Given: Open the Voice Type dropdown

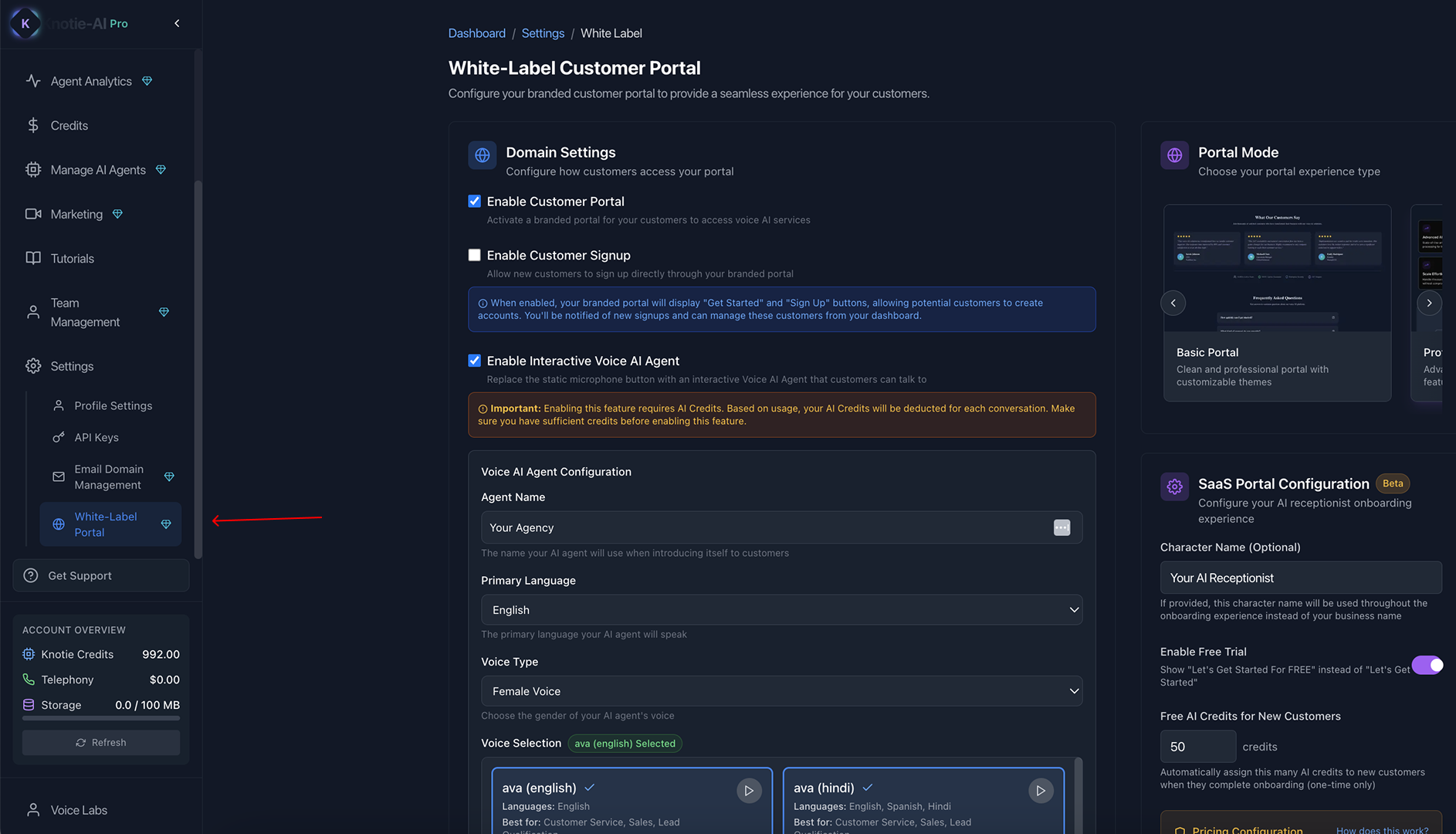Looking at the screenshot, I should (x=781, y=690).
